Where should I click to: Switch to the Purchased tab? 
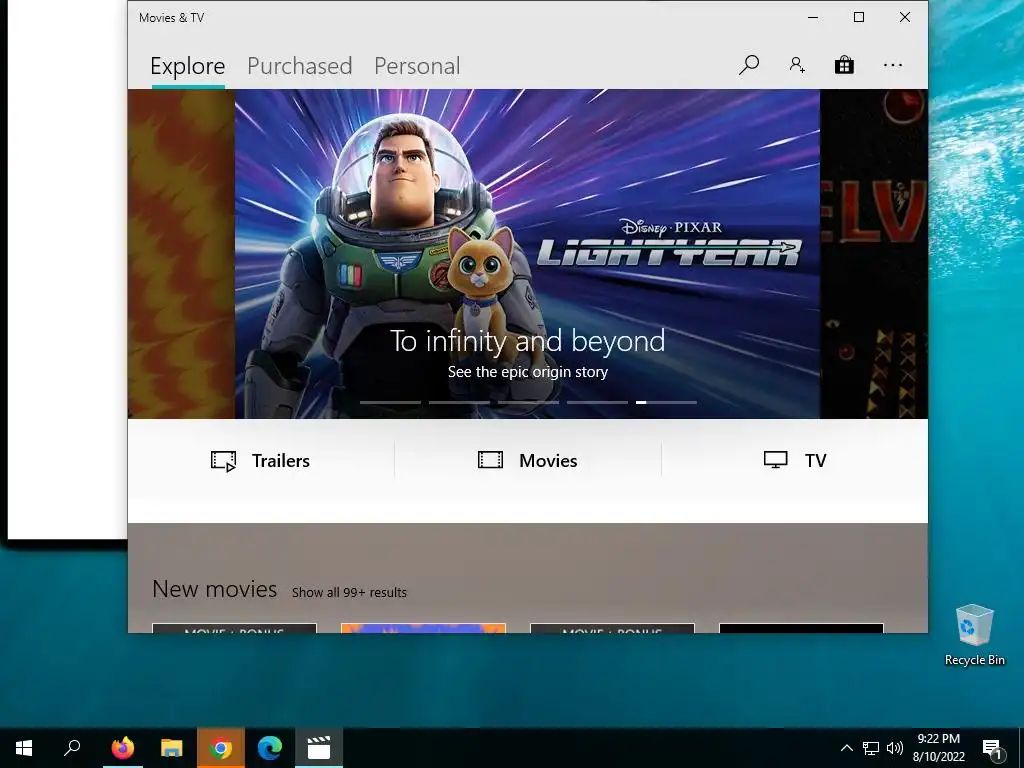tap(299, 66)
